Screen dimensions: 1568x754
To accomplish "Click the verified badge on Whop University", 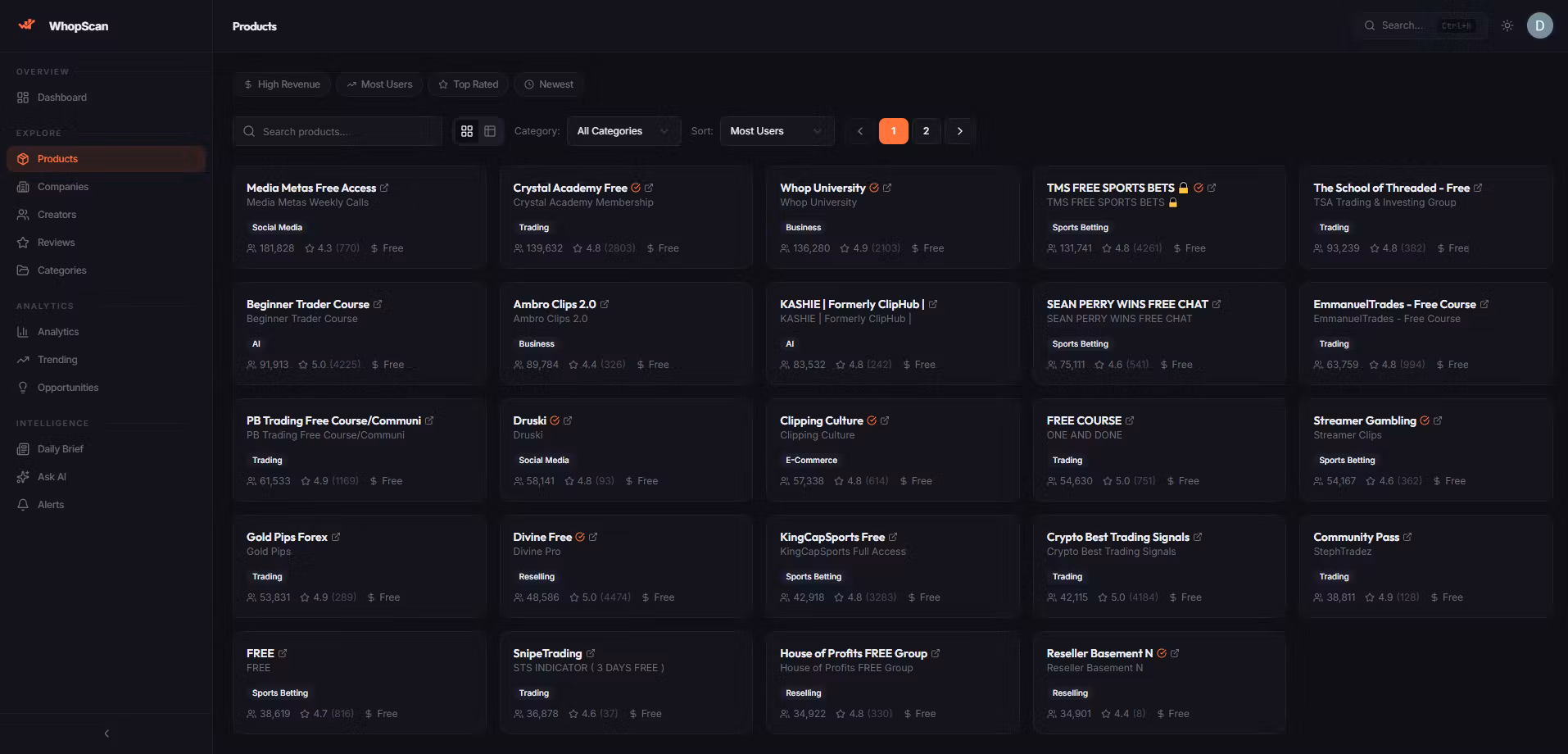I will coord(874,188).
